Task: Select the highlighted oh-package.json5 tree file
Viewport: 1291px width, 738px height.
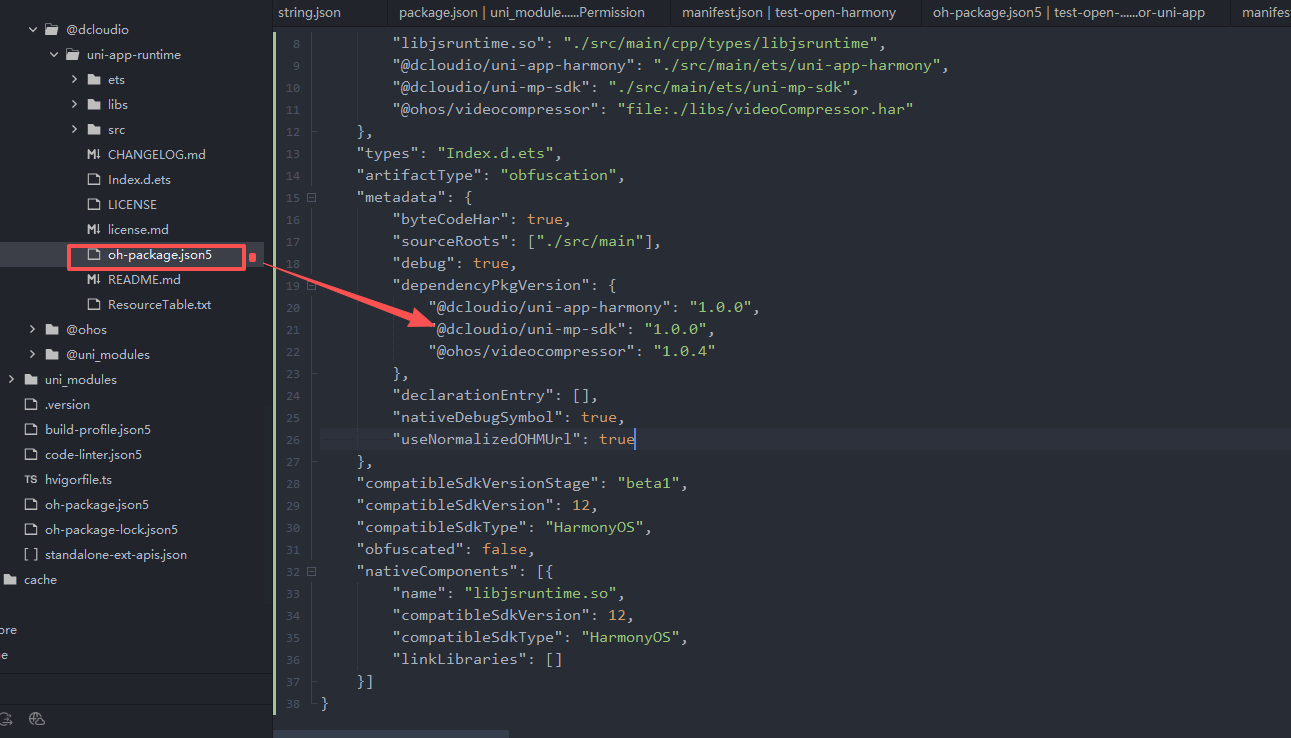Action: pos(160,254)
